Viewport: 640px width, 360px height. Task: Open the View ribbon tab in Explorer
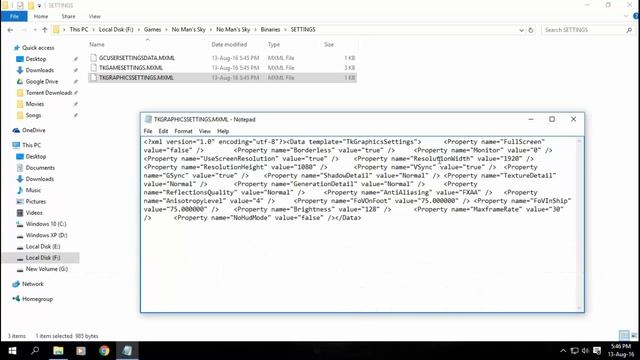click(x=94, y=16)
